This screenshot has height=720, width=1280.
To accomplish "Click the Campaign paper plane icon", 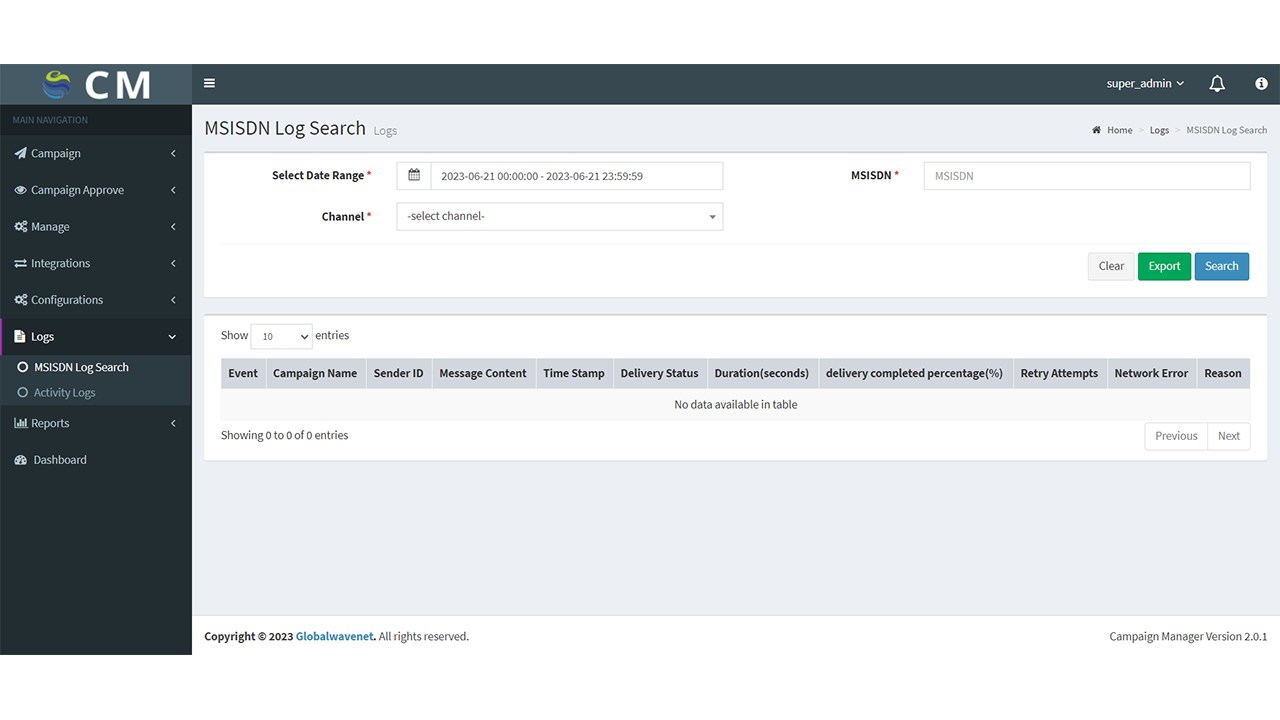I will (20, 154).
